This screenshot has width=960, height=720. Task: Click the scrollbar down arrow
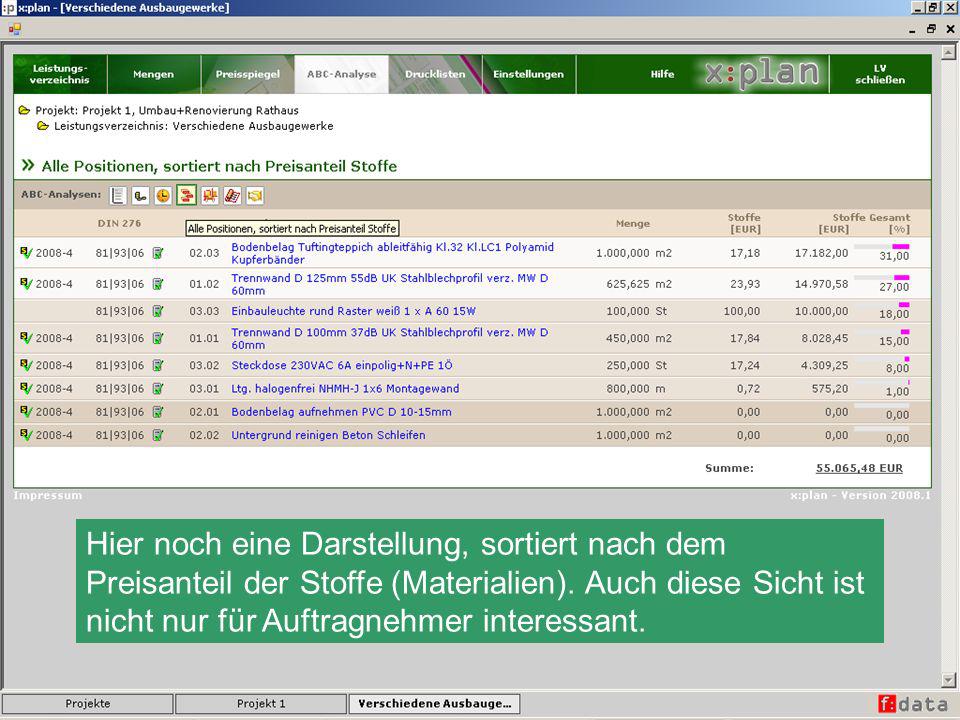[948, 680]
